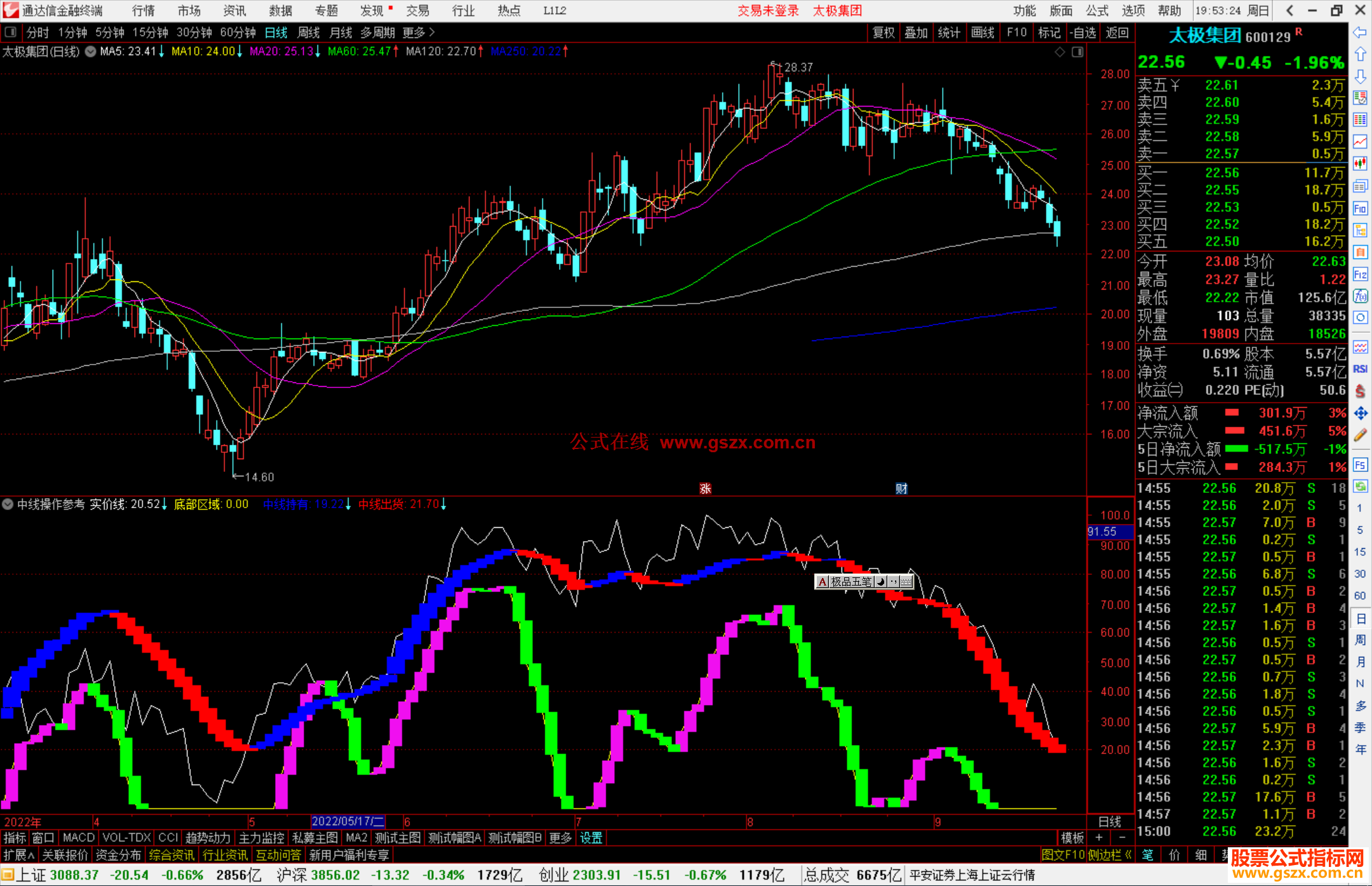Switch to 1分钟 period
The height and width of the screenshot is (886, 1372).
coord(72,32)
